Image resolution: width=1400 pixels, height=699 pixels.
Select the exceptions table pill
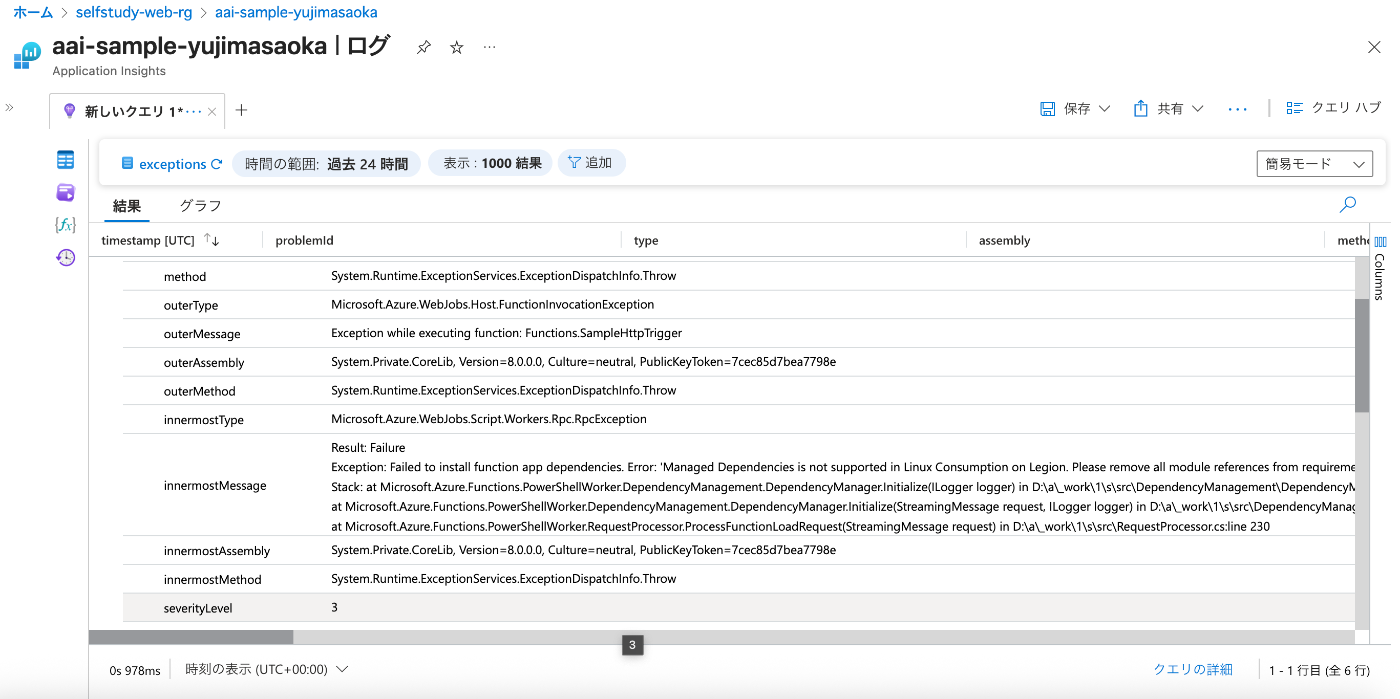[x=163, y=164]
